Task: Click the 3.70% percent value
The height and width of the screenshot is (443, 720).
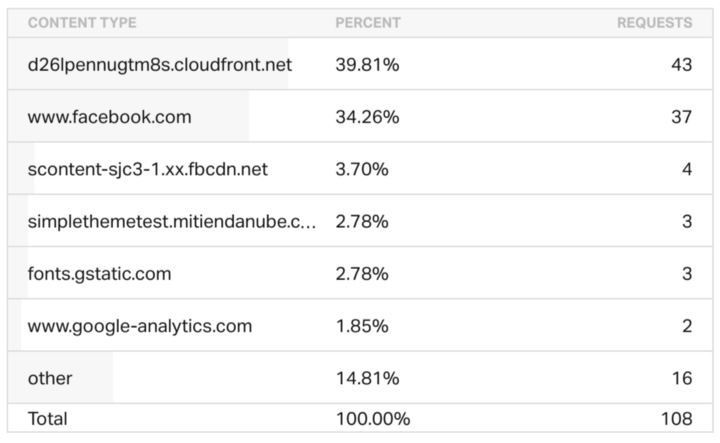Action: tap(362, 169)
